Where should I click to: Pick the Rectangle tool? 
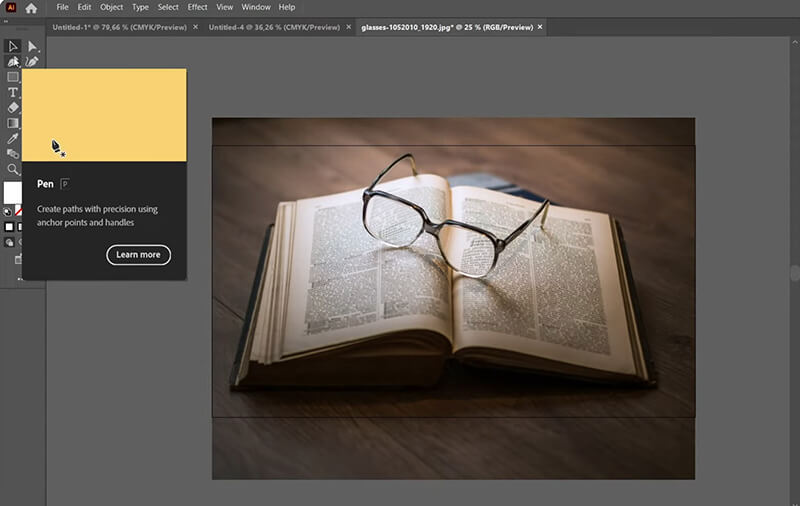coord(13,77)
